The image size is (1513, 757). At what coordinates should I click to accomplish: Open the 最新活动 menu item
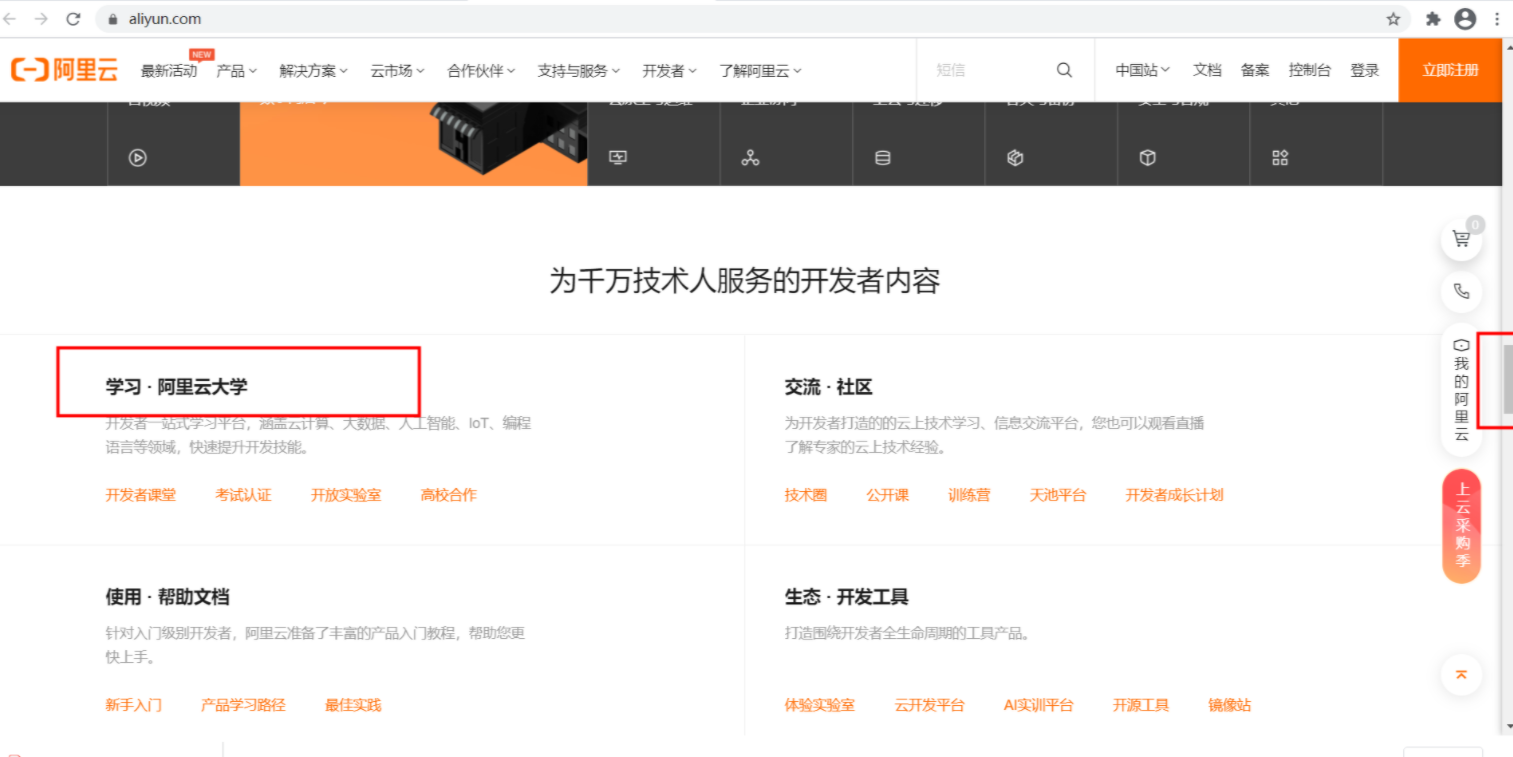click(x=169, y=70)
